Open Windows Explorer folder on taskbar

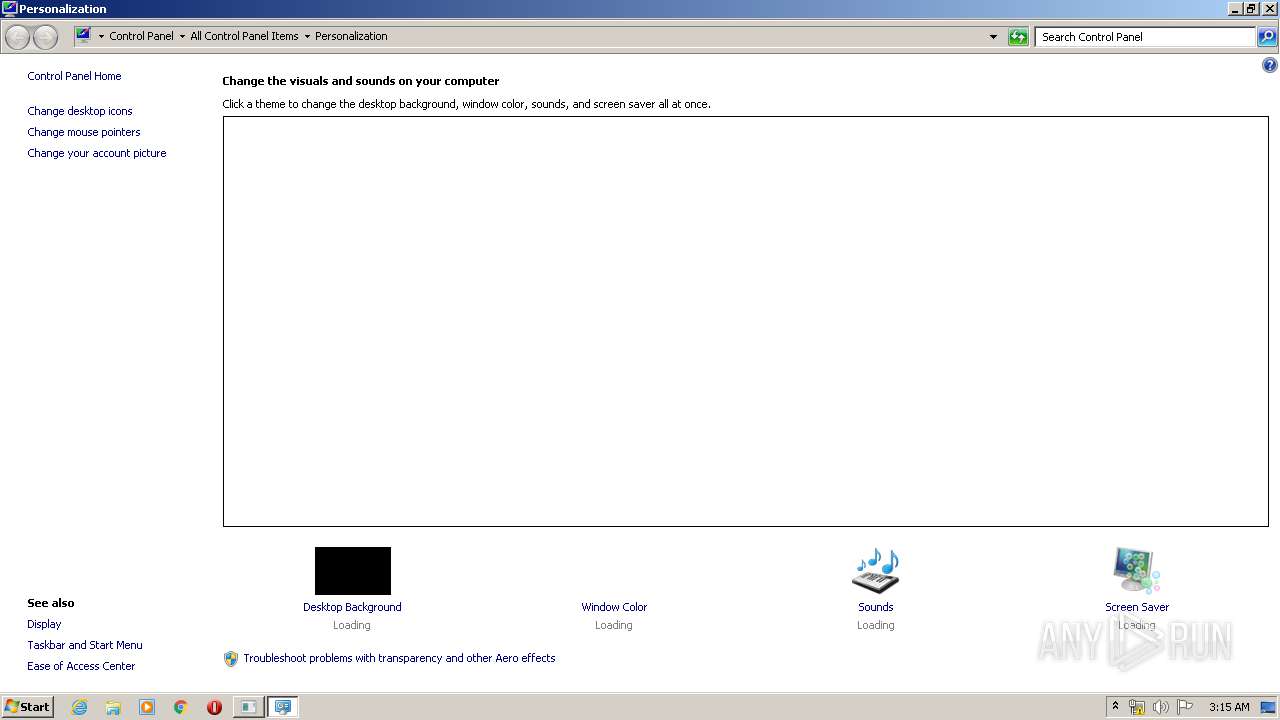click(113, 707)
